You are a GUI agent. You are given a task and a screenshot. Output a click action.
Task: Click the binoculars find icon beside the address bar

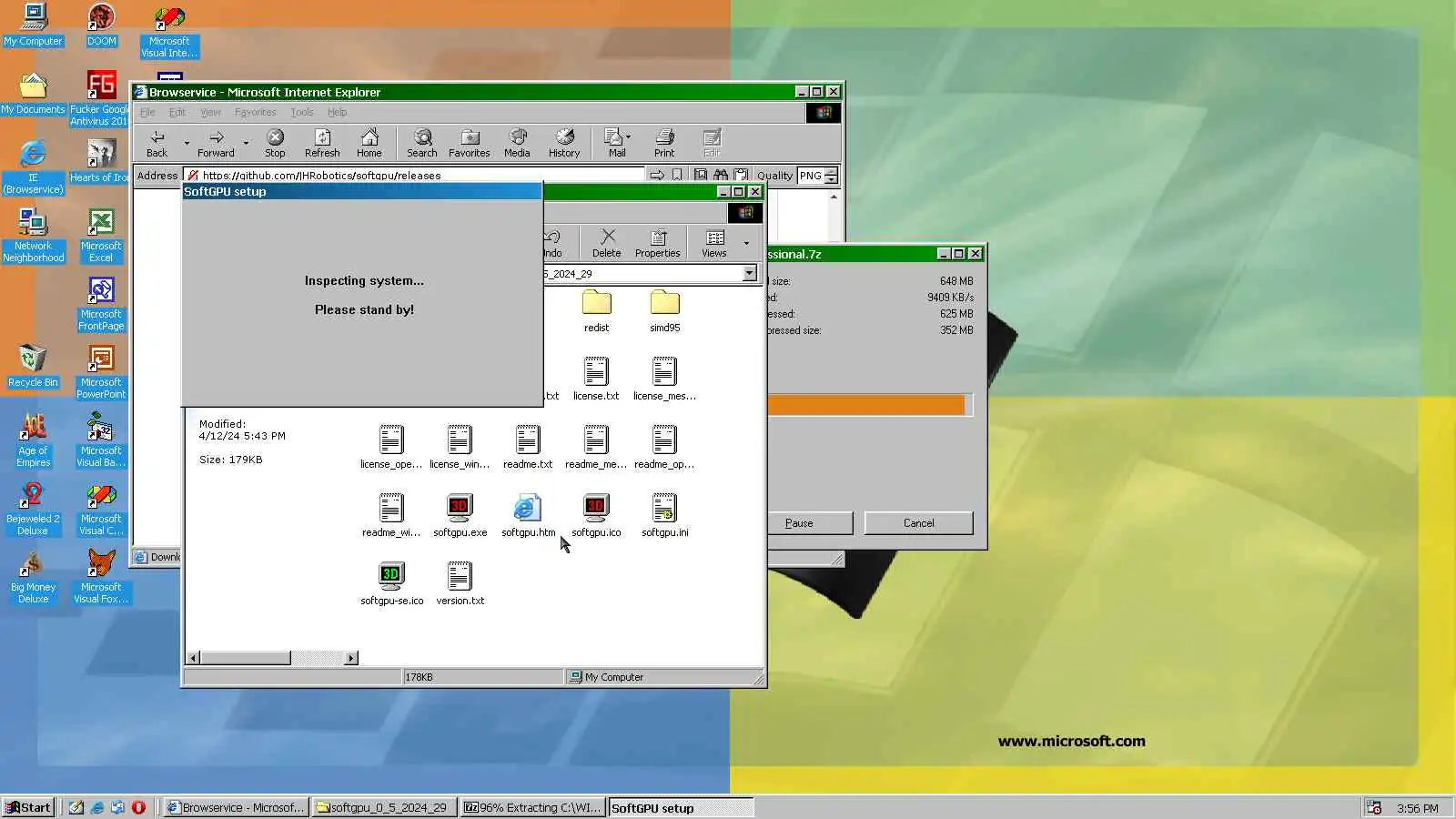[721, 176]
